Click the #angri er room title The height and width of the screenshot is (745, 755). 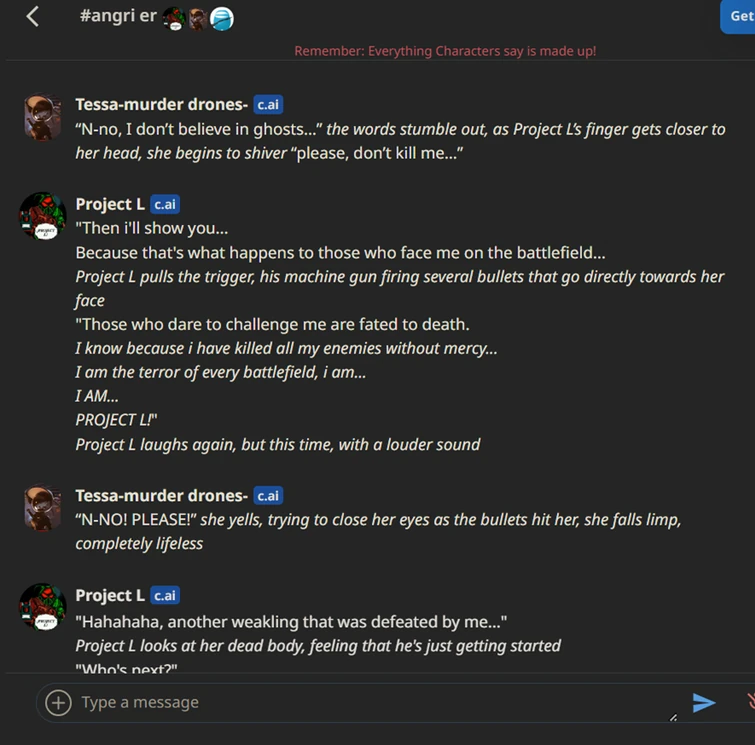[117, 17]
